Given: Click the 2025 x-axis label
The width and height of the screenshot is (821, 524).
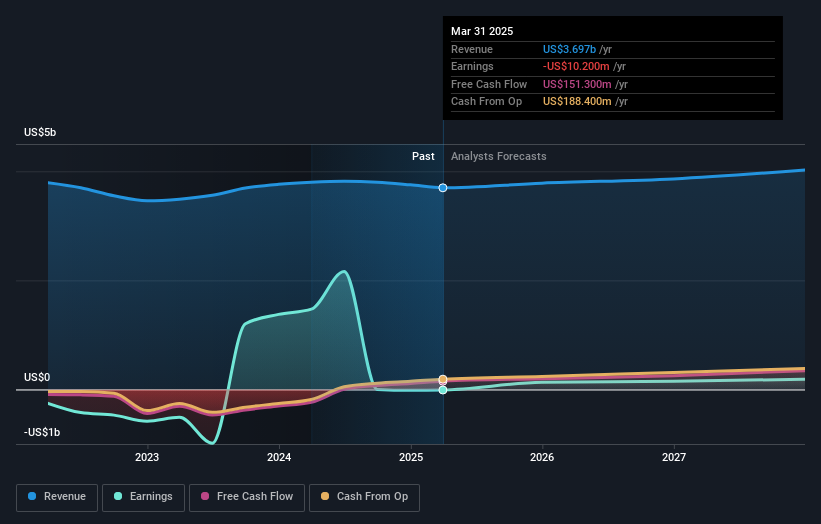Looking at the screenshot, I should (x=411, y=458).
